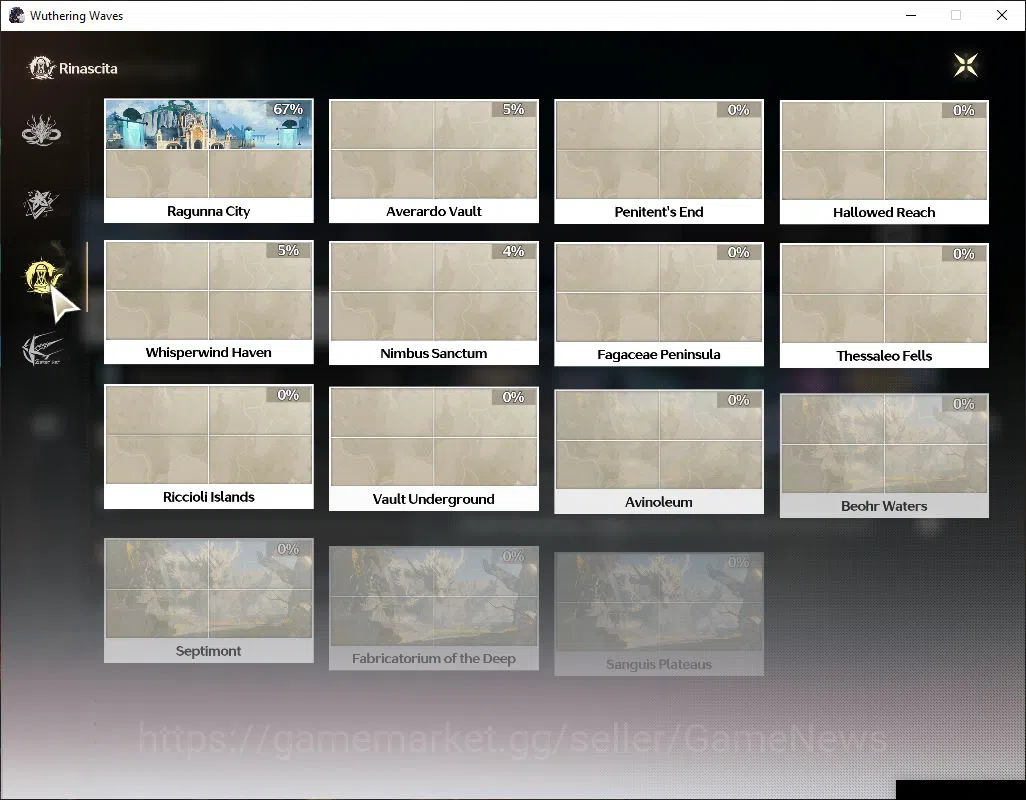Open the Fabricatorium of the Deep card
This screenshot has height=800, width=1026.
(434, 608)
